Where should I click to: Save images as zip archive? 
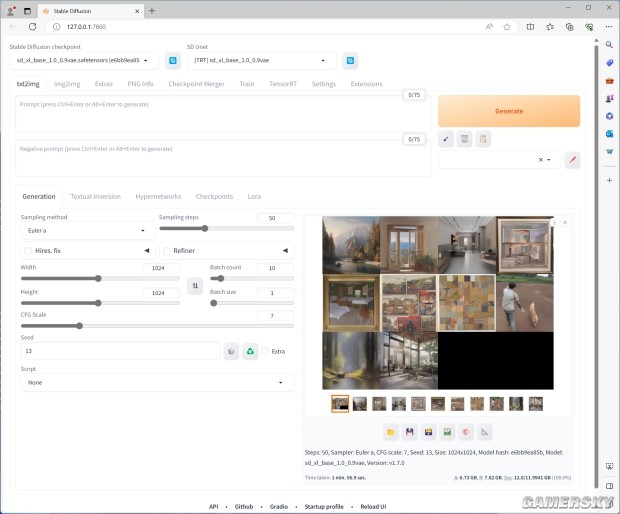[428, 432]
